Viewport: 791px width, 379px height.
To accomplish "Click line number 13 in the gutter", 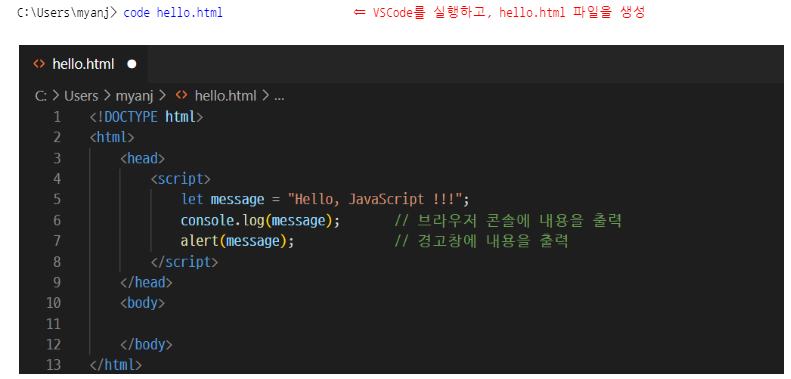I will [x=53, y=365].
